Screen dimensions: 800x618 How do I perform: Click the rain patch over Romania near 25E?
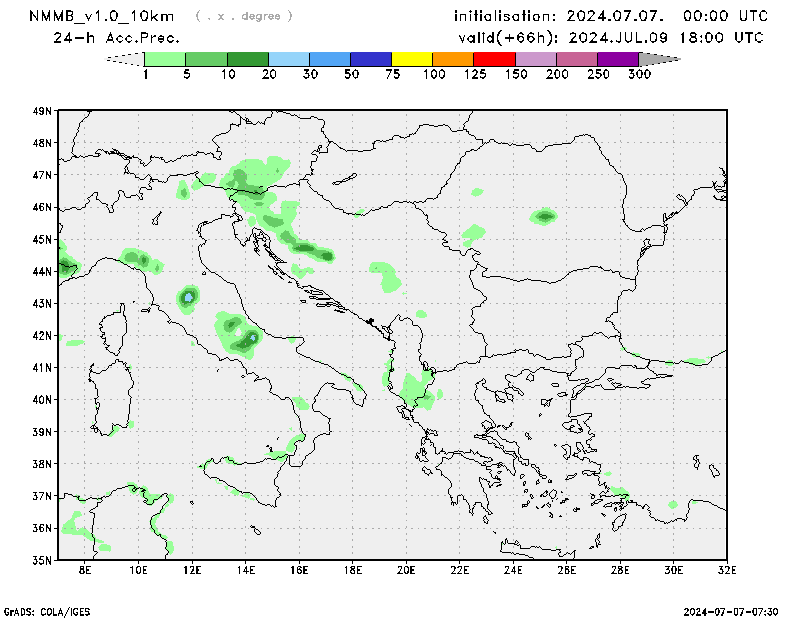[x=544, y=216]
